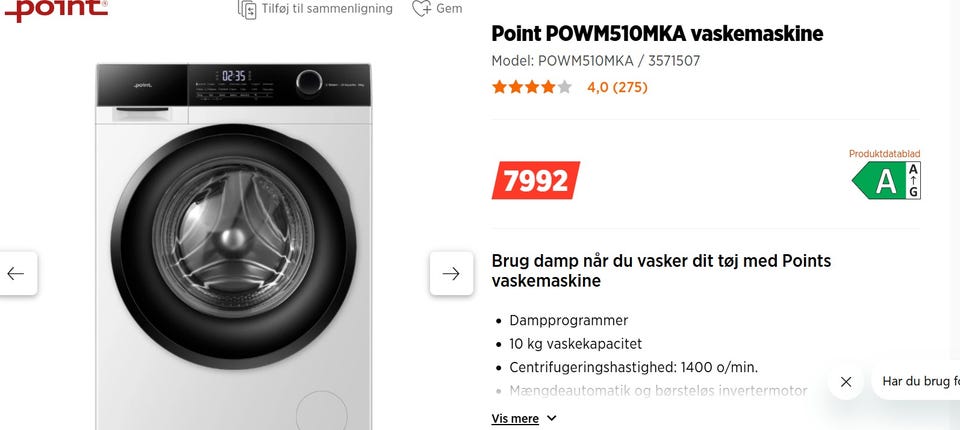This screenshot has width=960, height=430.
Task: Close the chat popup with the X
Action: [846, 381]
